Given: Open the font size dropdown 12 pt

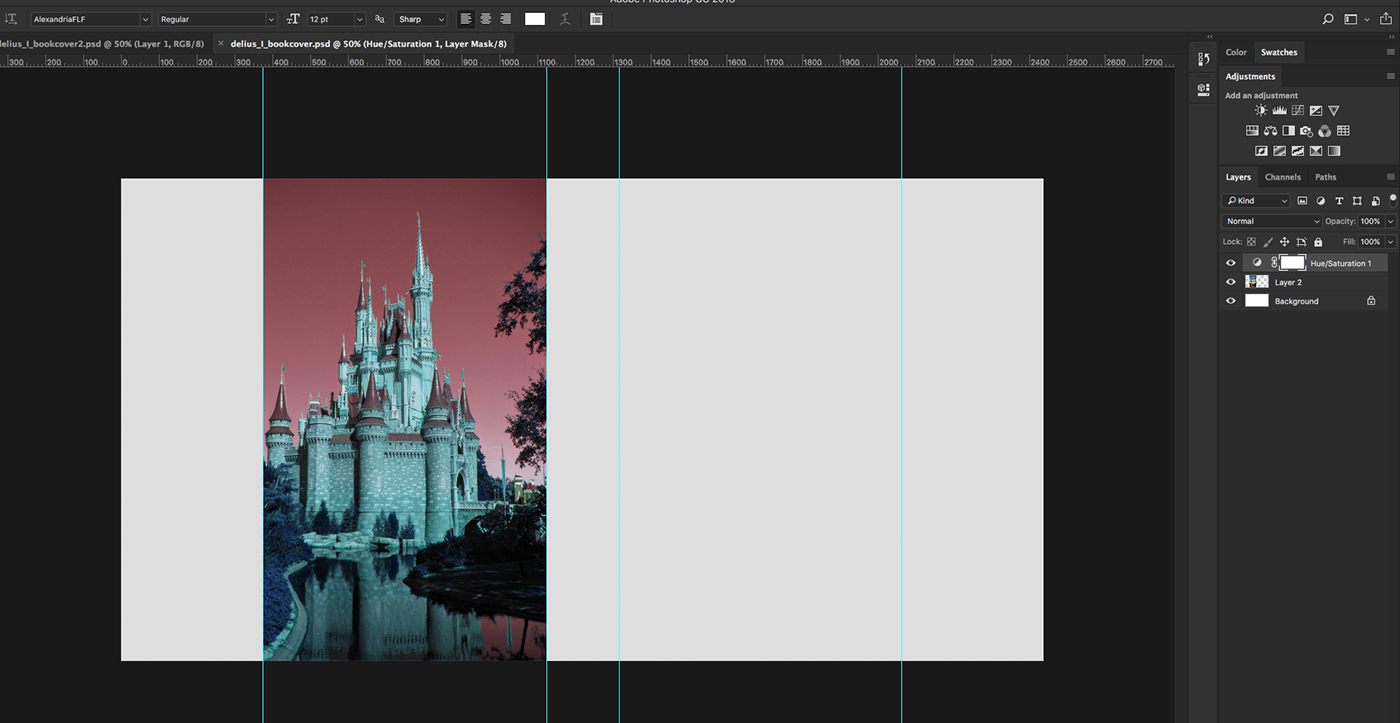Looking at the screenshot, I should pos(336,19).
